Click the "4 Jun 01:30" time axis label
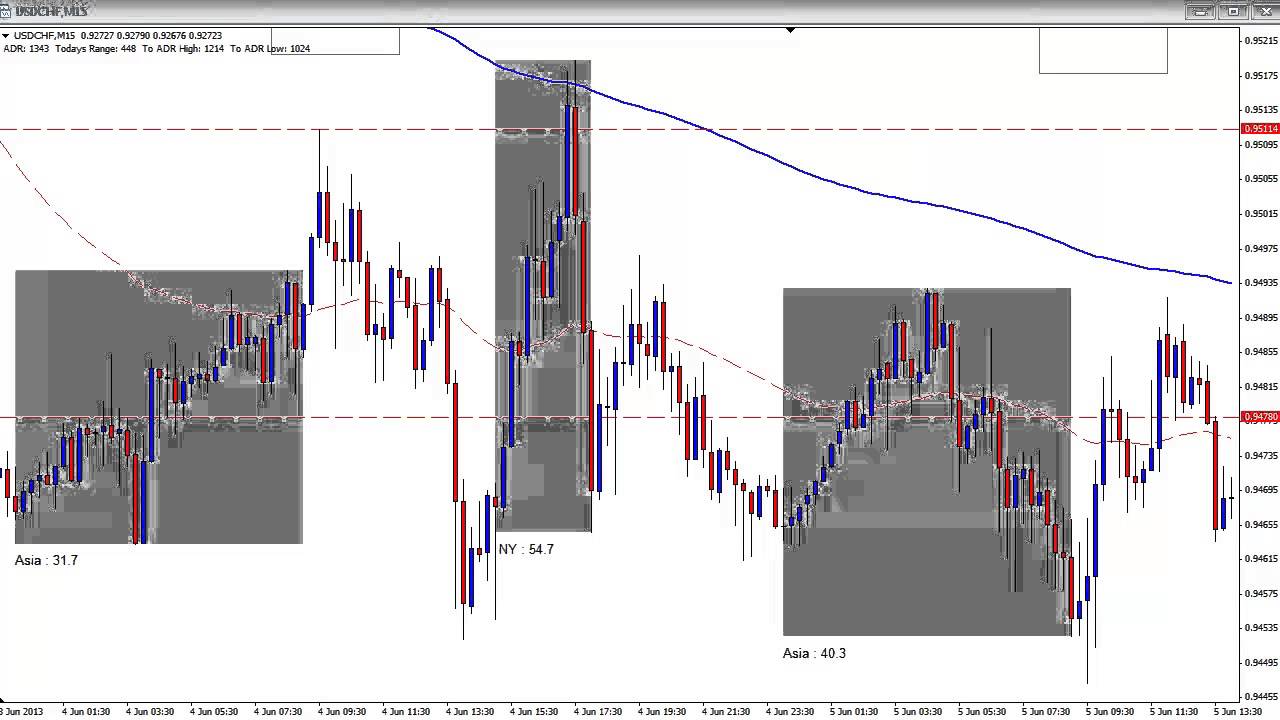1280x720 pixels. coord(86,712)
